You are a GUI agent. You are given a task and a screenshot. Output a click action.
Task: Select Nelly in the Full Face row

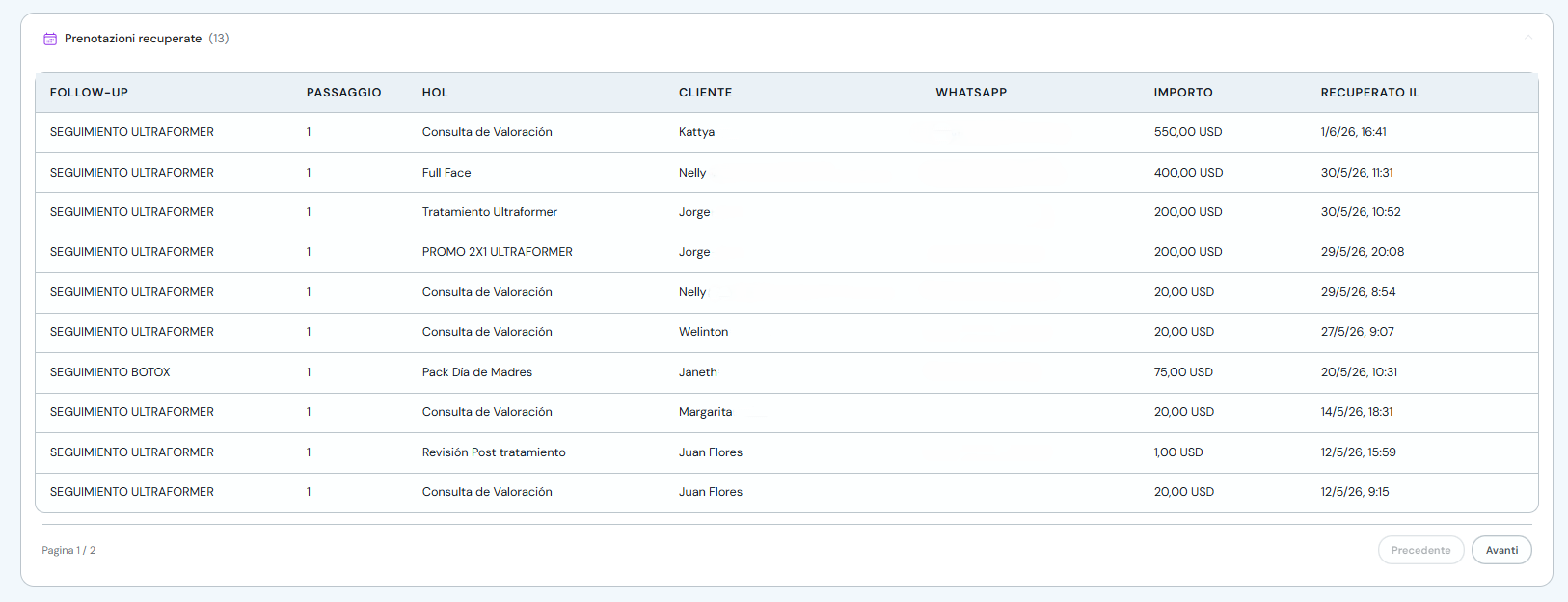coord(692,173)
